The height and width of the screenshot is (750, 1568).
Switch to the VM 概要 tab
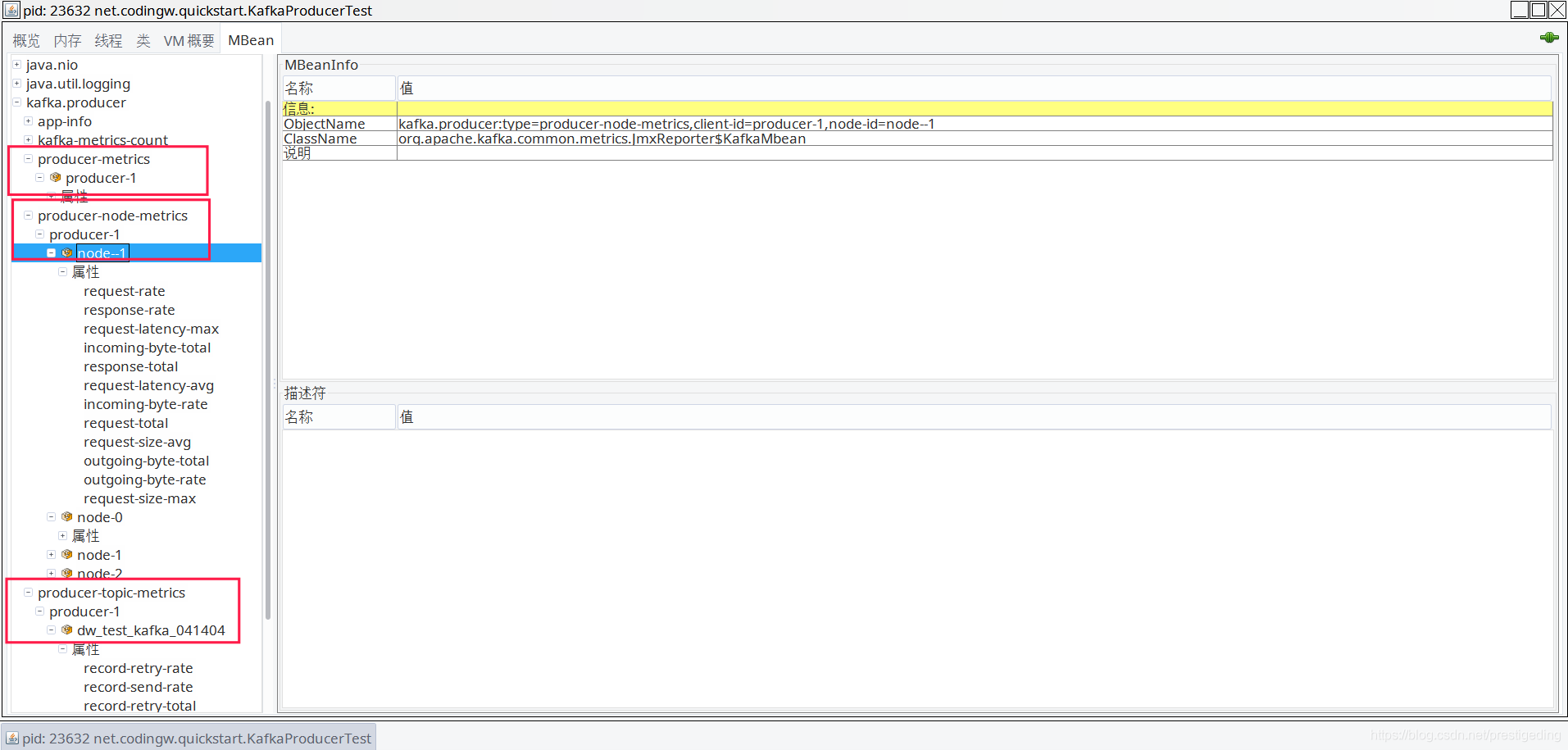tap(189, 40)
